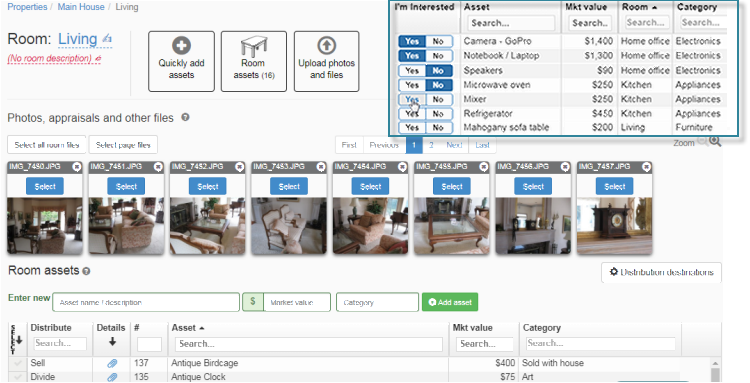Click the edit pencil next to Living room name
This screenshot has width=750, height=383.
point(107,39)
